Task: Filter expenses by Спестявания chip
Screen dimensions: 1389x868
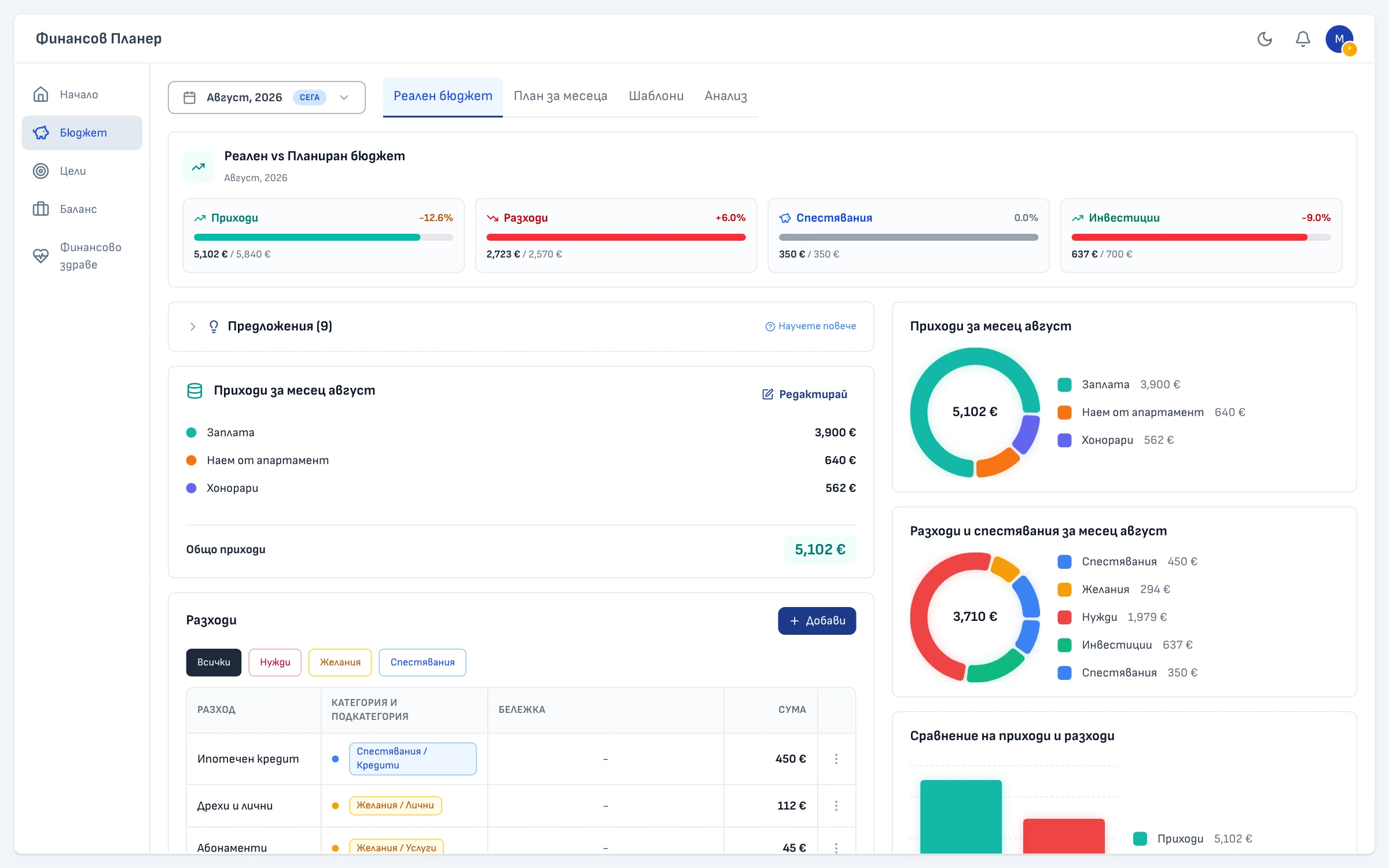Action: pos(422,662)
